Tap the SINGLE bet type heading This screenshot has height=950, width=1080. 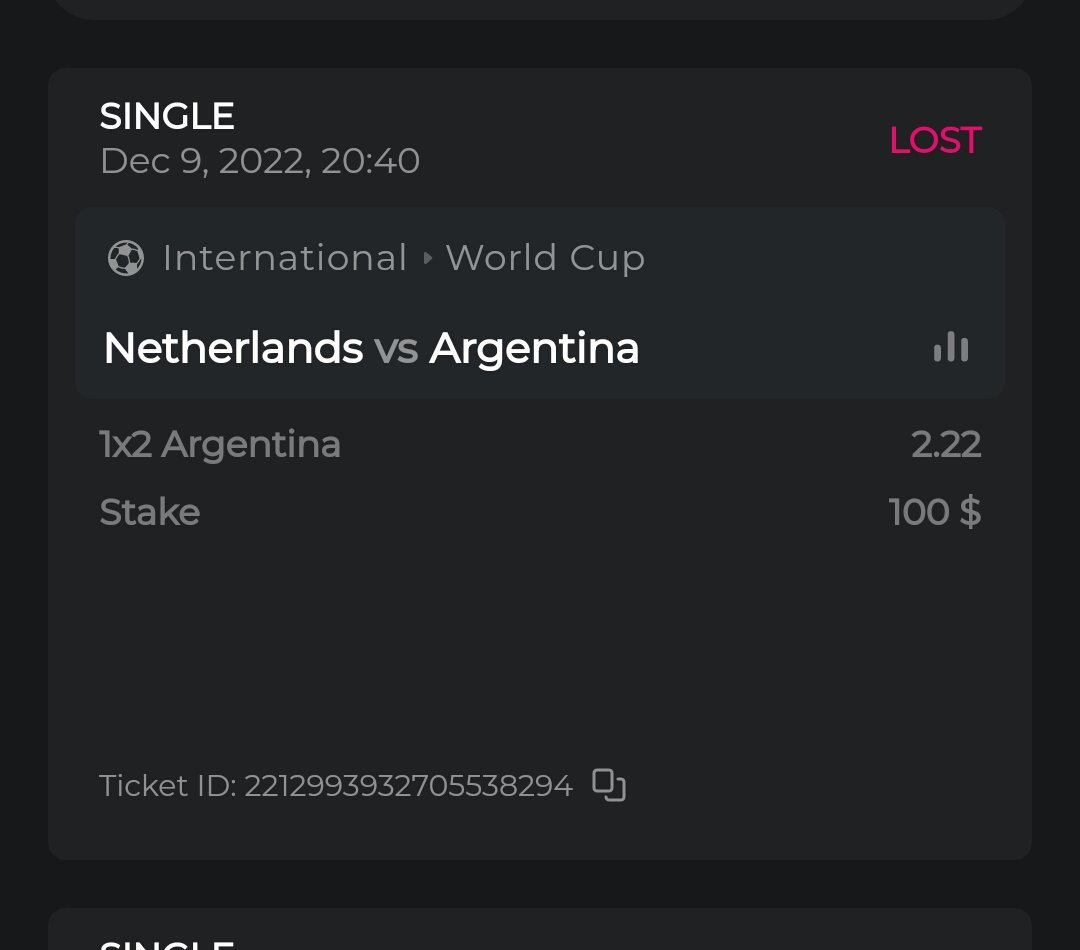coord(167,116)
